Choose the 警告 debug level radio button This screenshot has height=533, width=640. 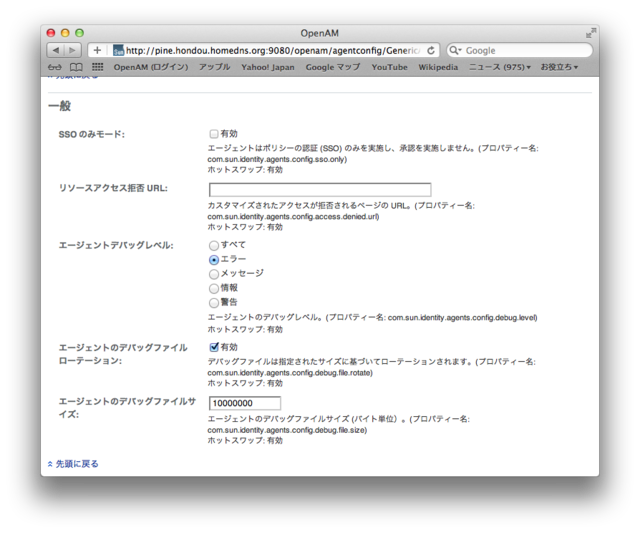tap(214, 302)
